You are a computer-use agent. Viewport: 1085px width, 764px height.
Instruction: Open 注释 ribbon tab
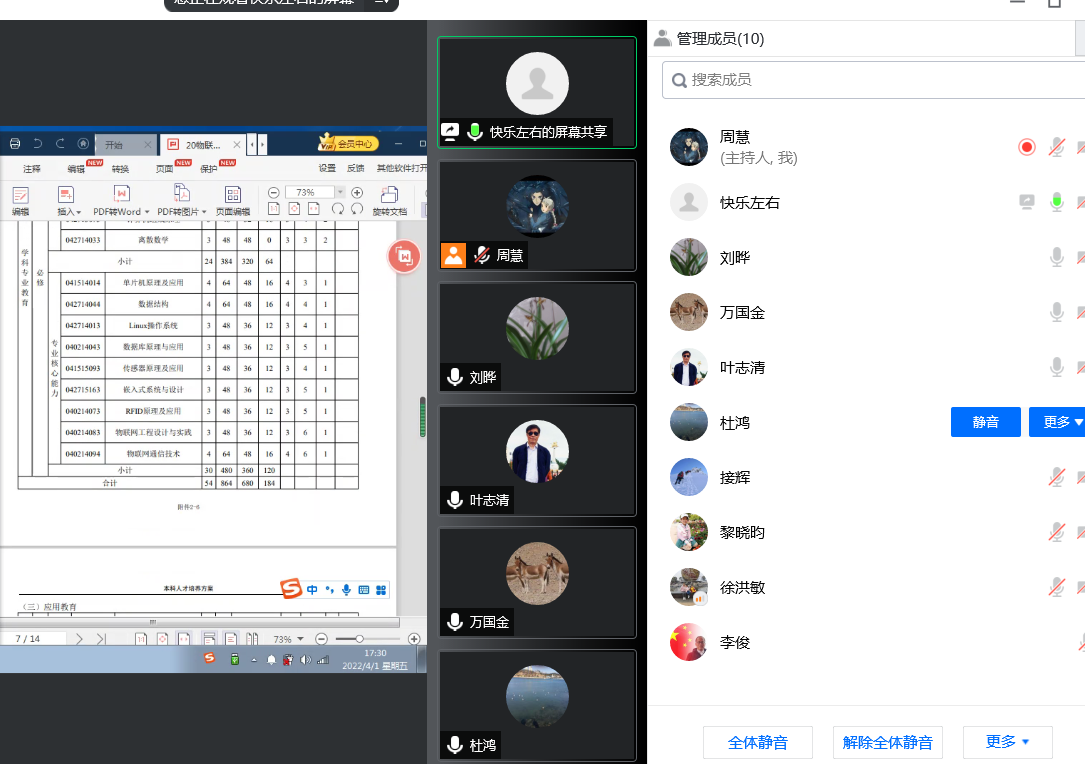(x=32, y=169)
